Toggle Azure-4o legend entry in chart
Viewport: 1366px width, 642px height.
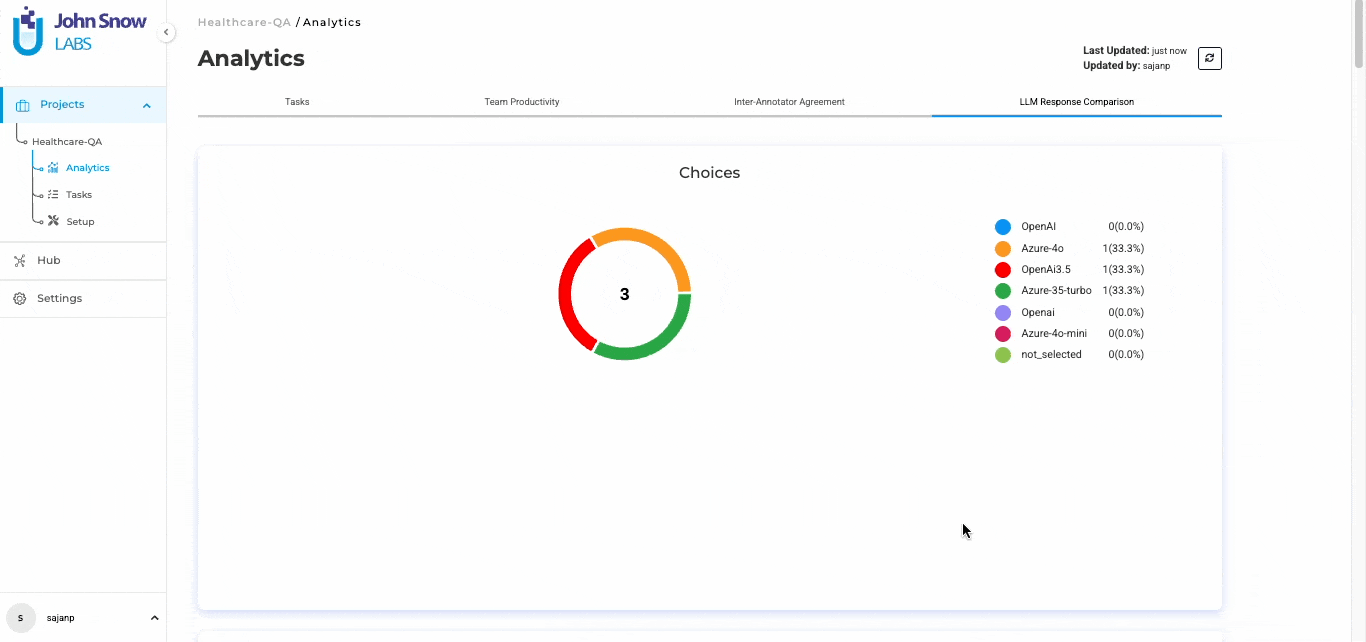(1042, 248)
